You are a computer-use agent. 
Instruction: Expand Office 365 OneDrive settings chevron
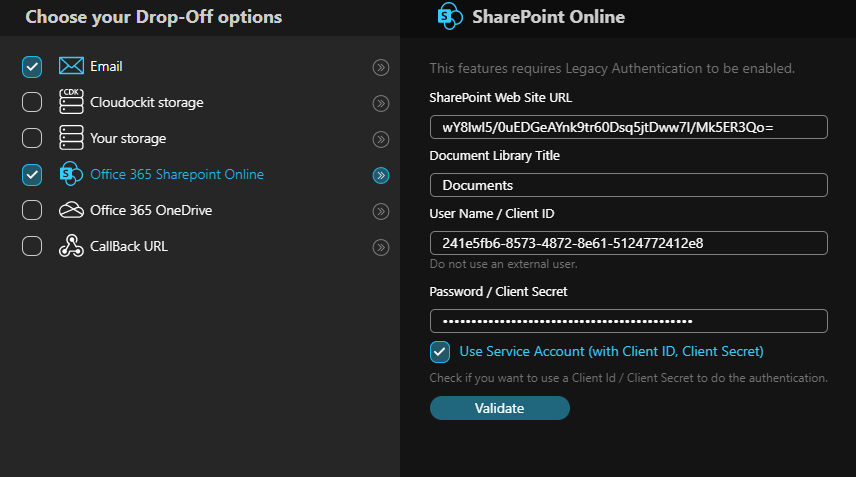pyautogui.click(x=381, y=211)
